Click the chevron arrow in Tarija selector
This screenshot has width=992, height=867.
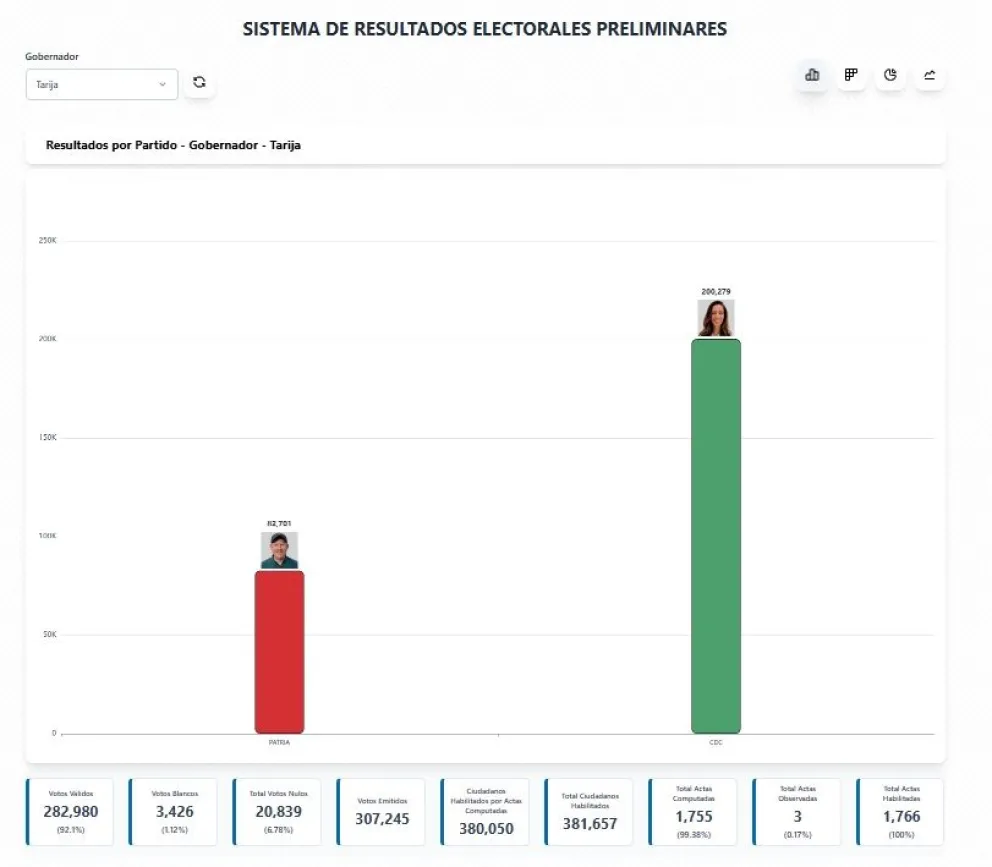click(x=162, y=84)
